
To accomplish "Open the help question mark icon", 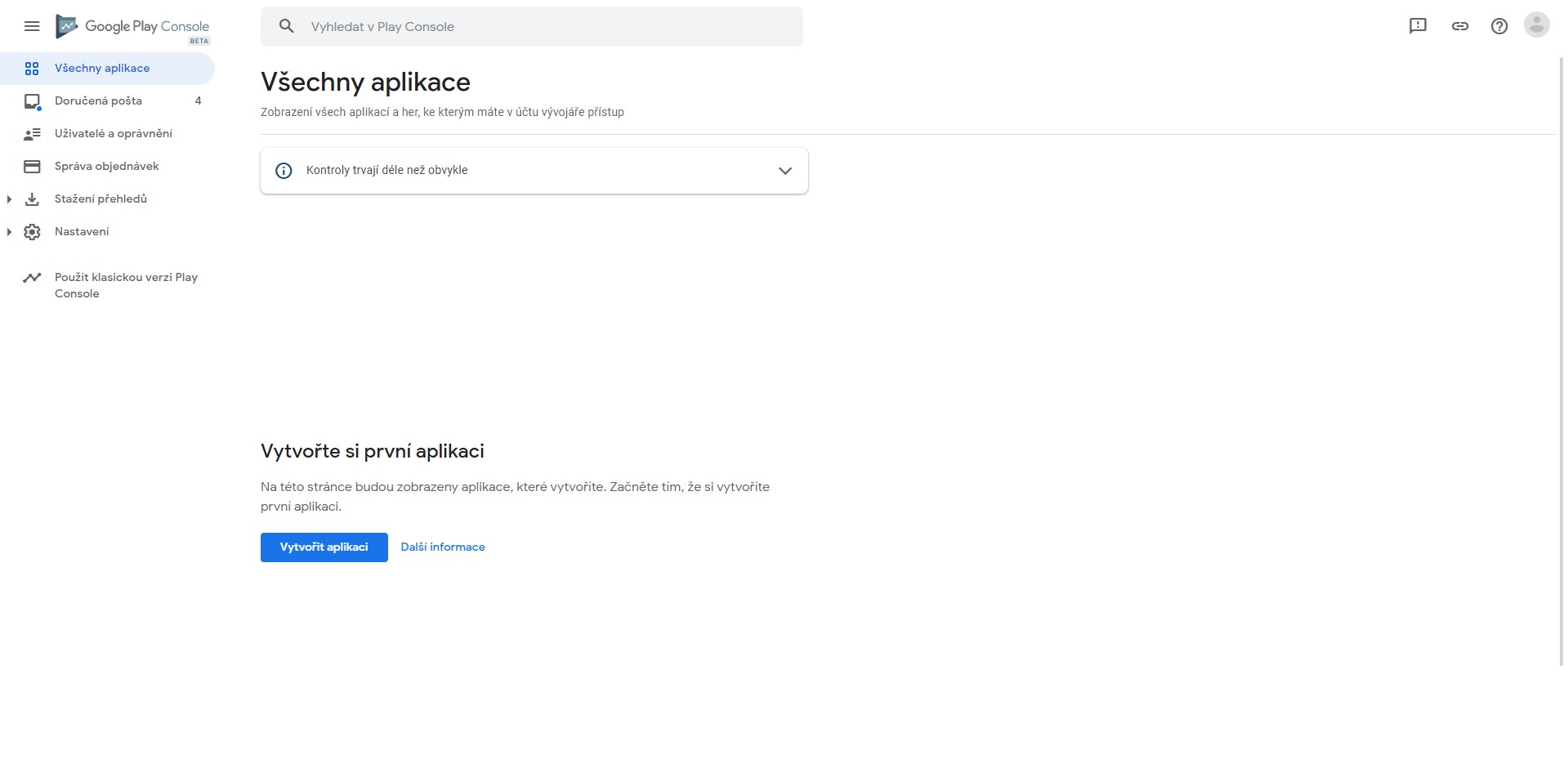I will click(1499, 26).
